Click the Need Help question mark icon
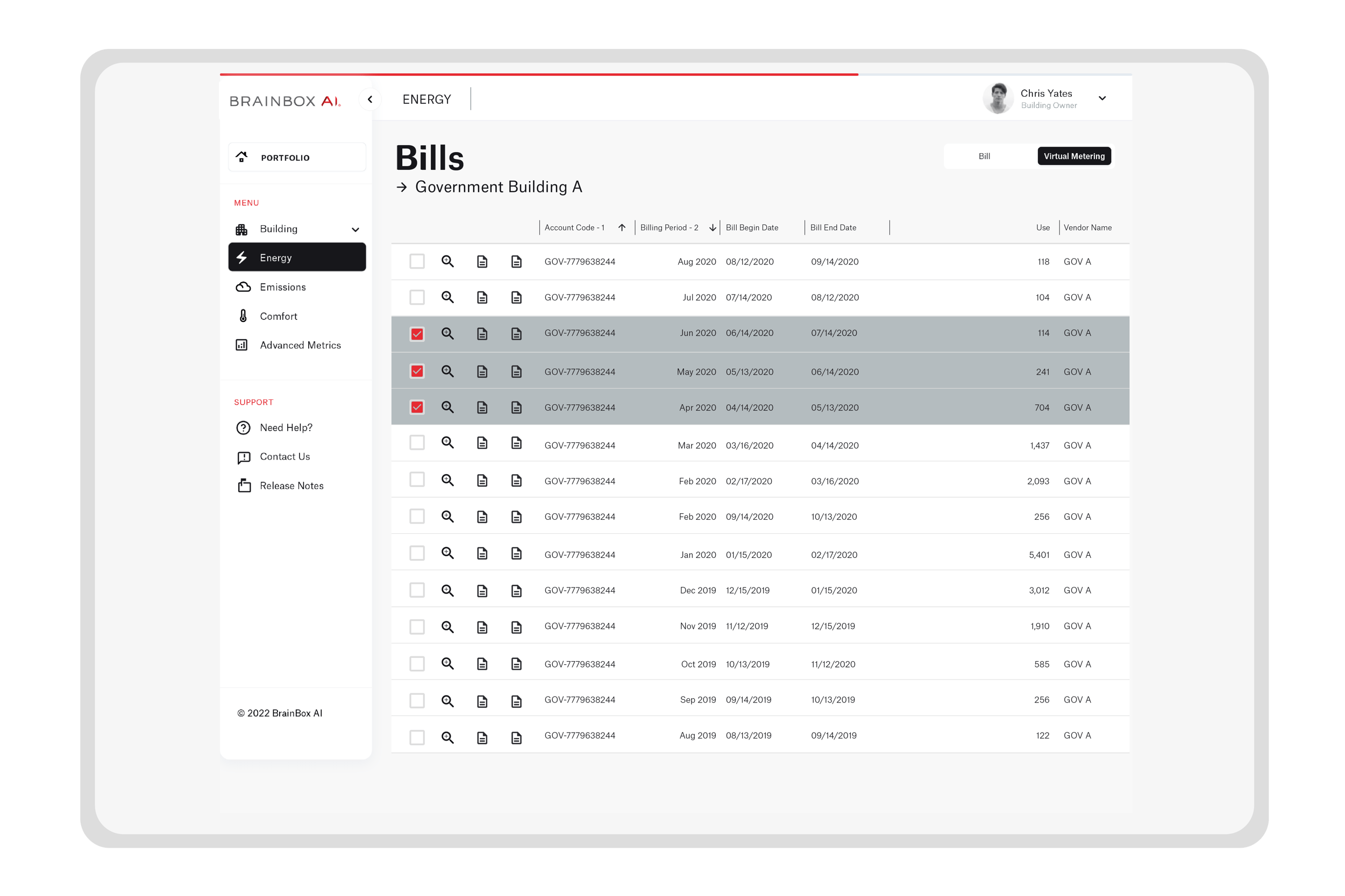The height and width of the screenshot is (896, 1345). 243,427
